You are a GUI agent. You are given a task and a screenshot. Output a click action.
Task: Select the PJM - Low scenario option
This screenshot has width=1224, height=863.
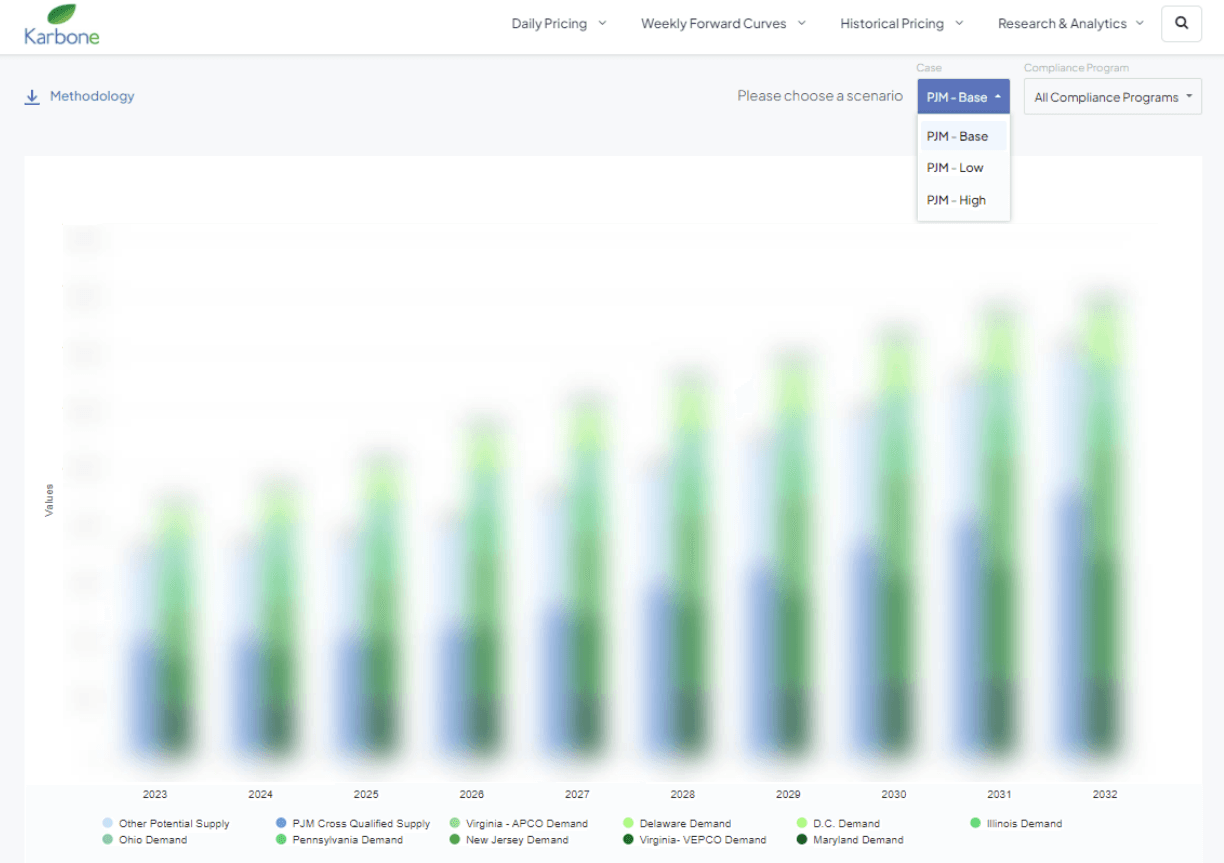click(955, 168)
